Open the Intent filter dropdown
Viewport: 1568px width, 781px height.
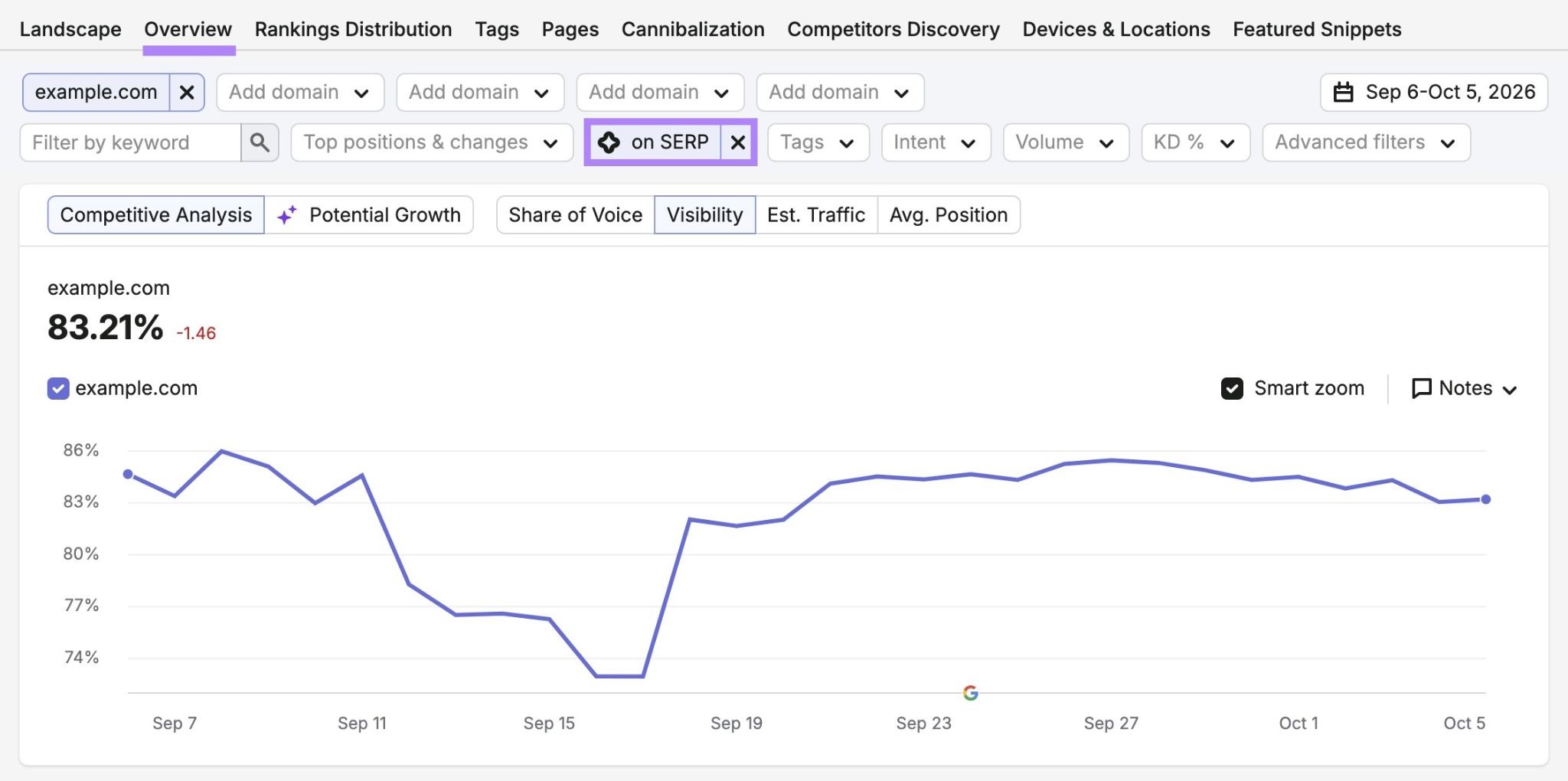pyautogui.click(x=936, y=142)
